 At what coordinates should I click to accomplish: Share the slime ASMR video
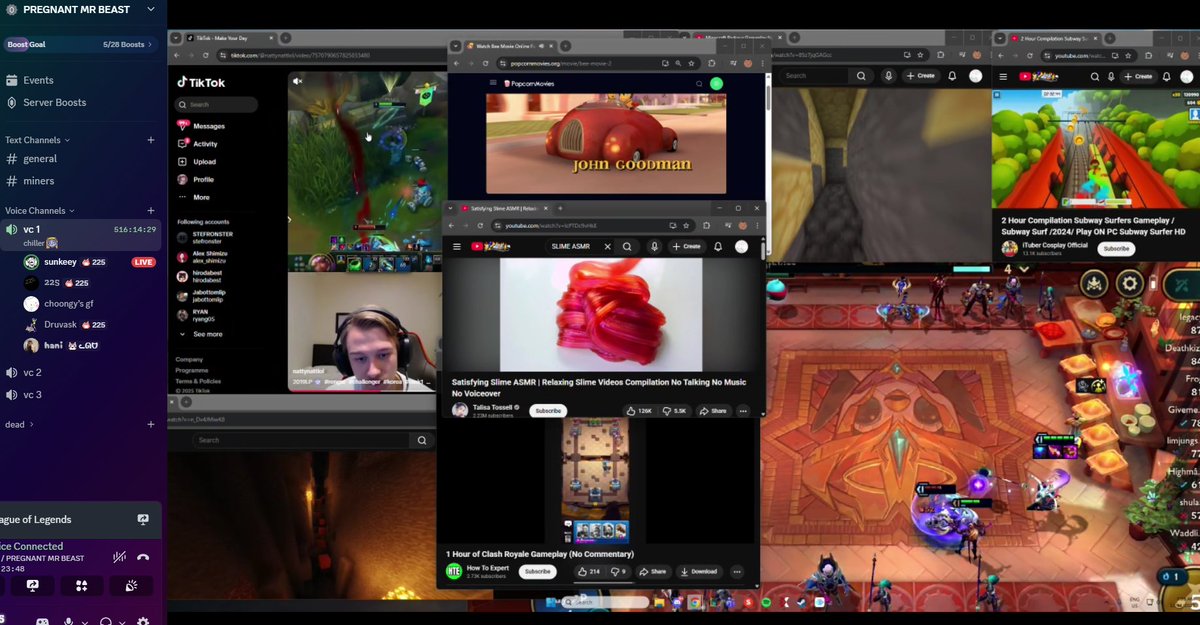(713, 411)
